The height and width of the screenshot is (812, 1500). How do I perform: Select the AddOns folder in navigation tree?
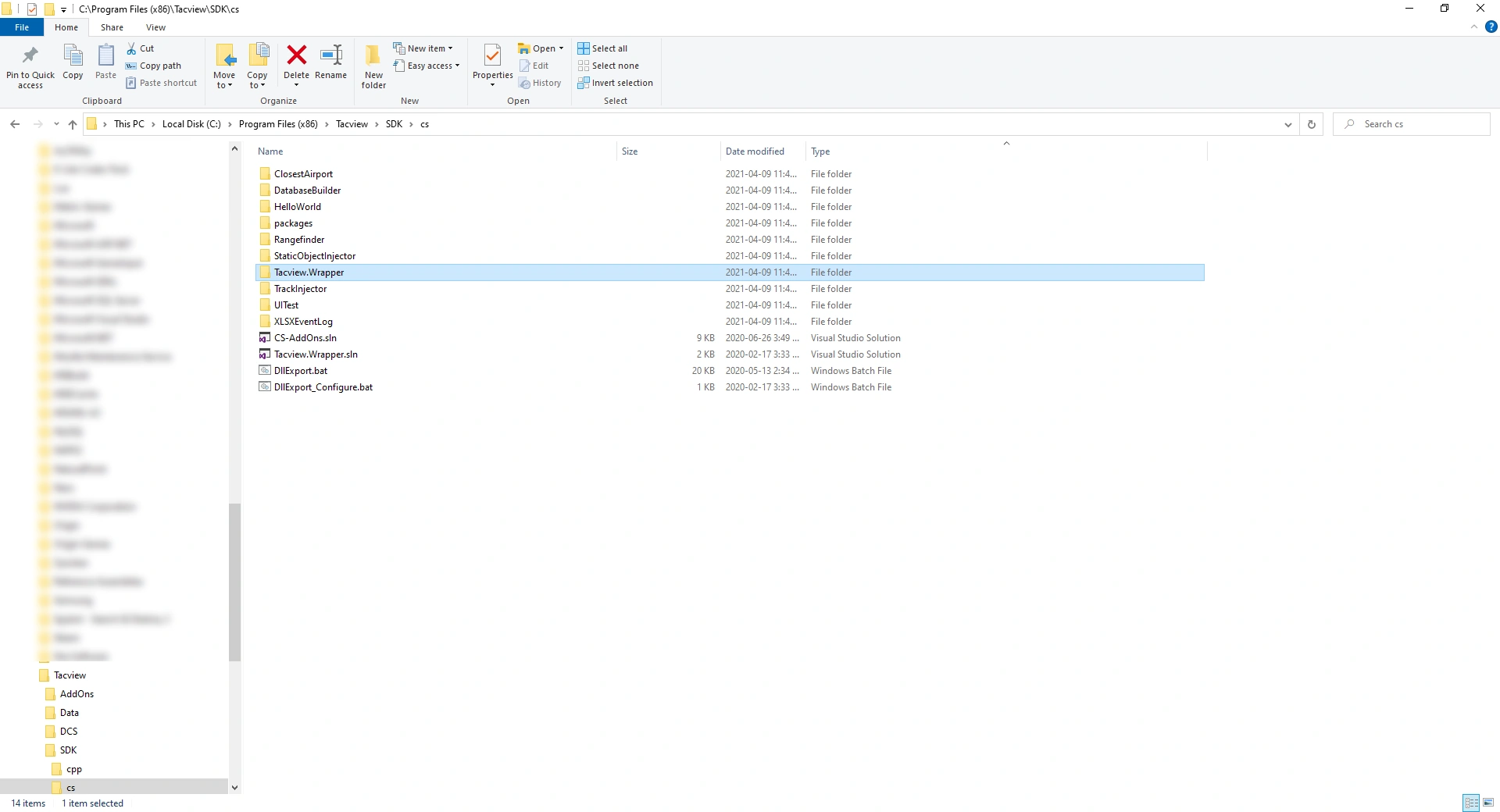[x=77, y=694]
